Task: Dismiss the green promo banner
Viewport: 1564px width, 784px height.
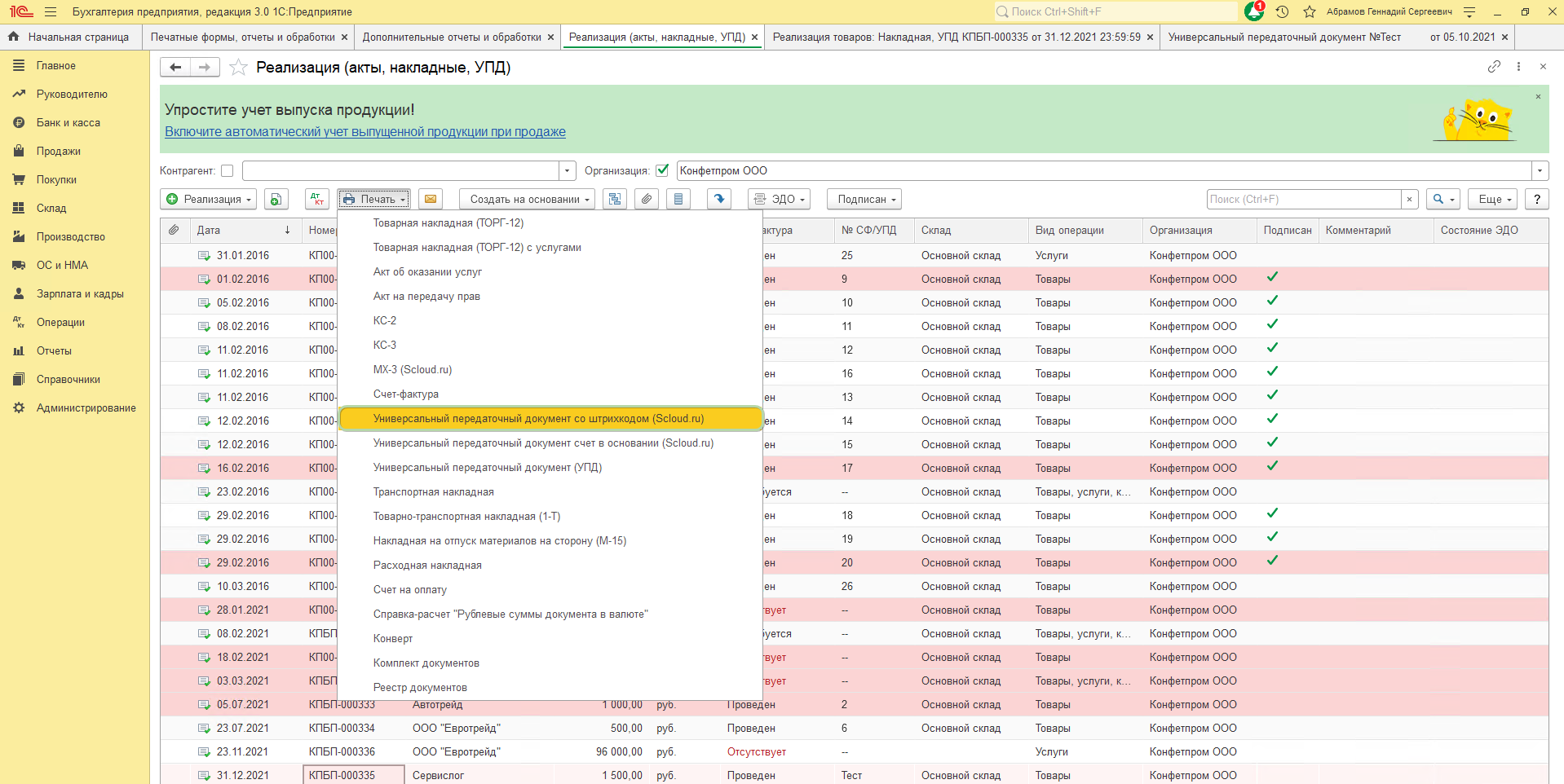Action: point(1538,97)
